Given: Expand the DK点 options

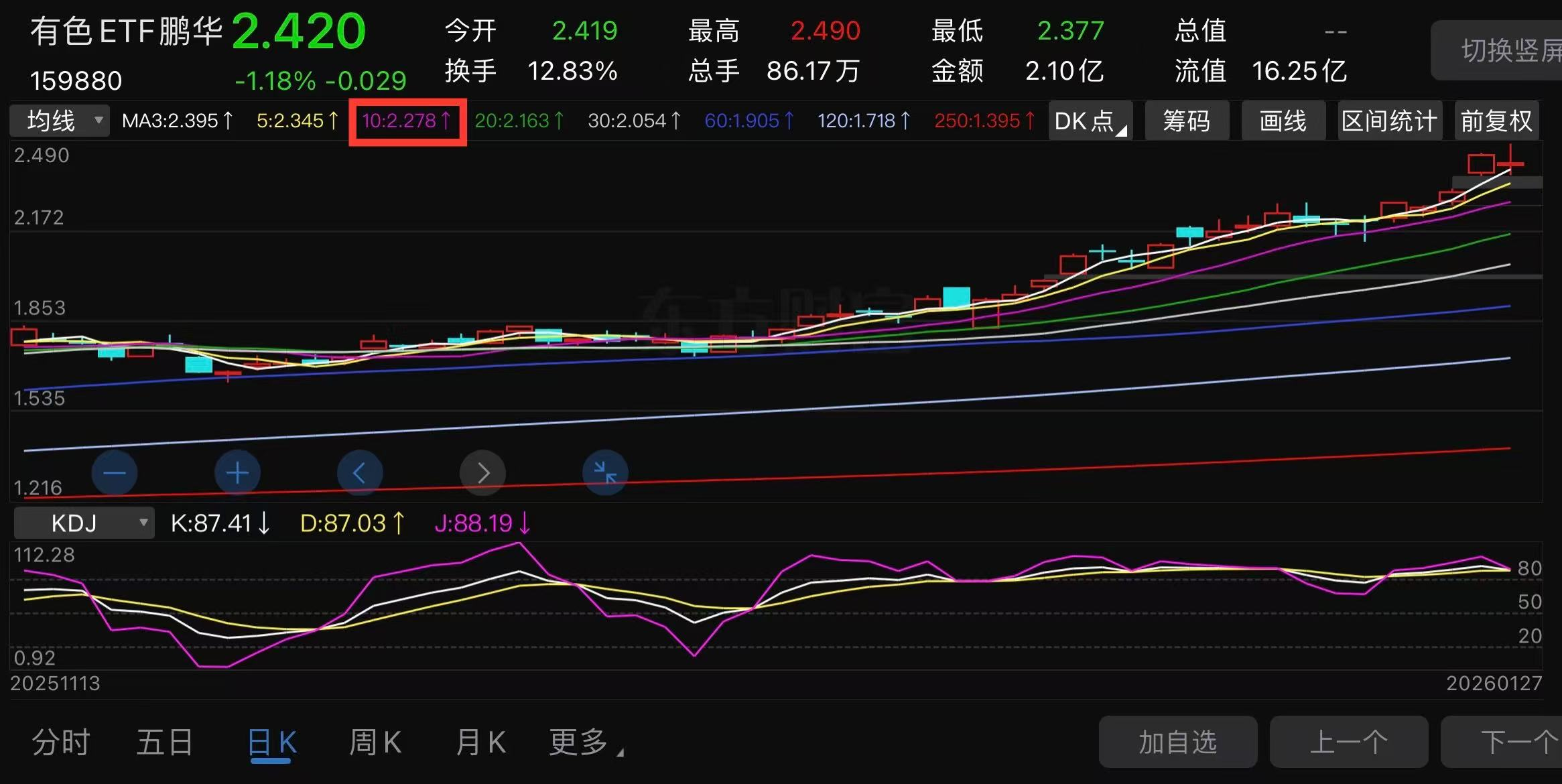Looking at the screenshot, I should [x=1090, y=121].
